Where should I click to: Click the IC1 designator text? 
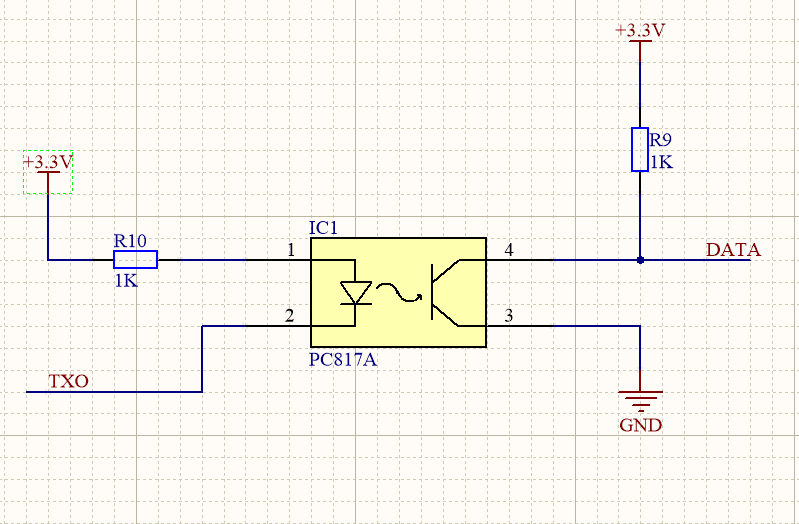(325, 229)
